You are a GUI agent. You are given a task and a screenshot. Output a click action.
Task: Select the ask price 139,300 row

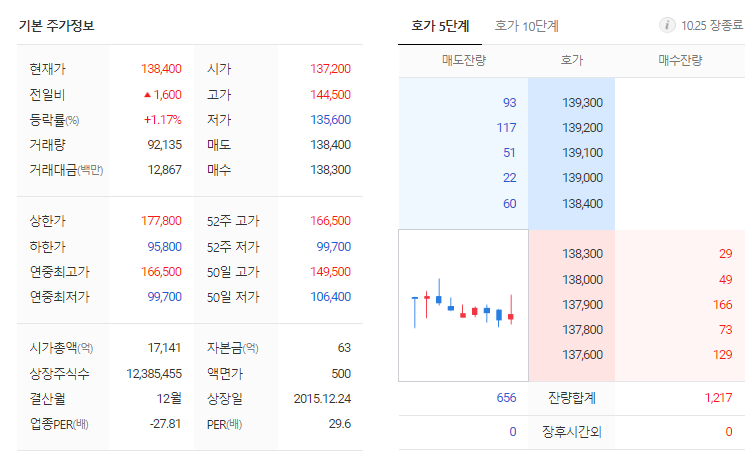point(582,103)
